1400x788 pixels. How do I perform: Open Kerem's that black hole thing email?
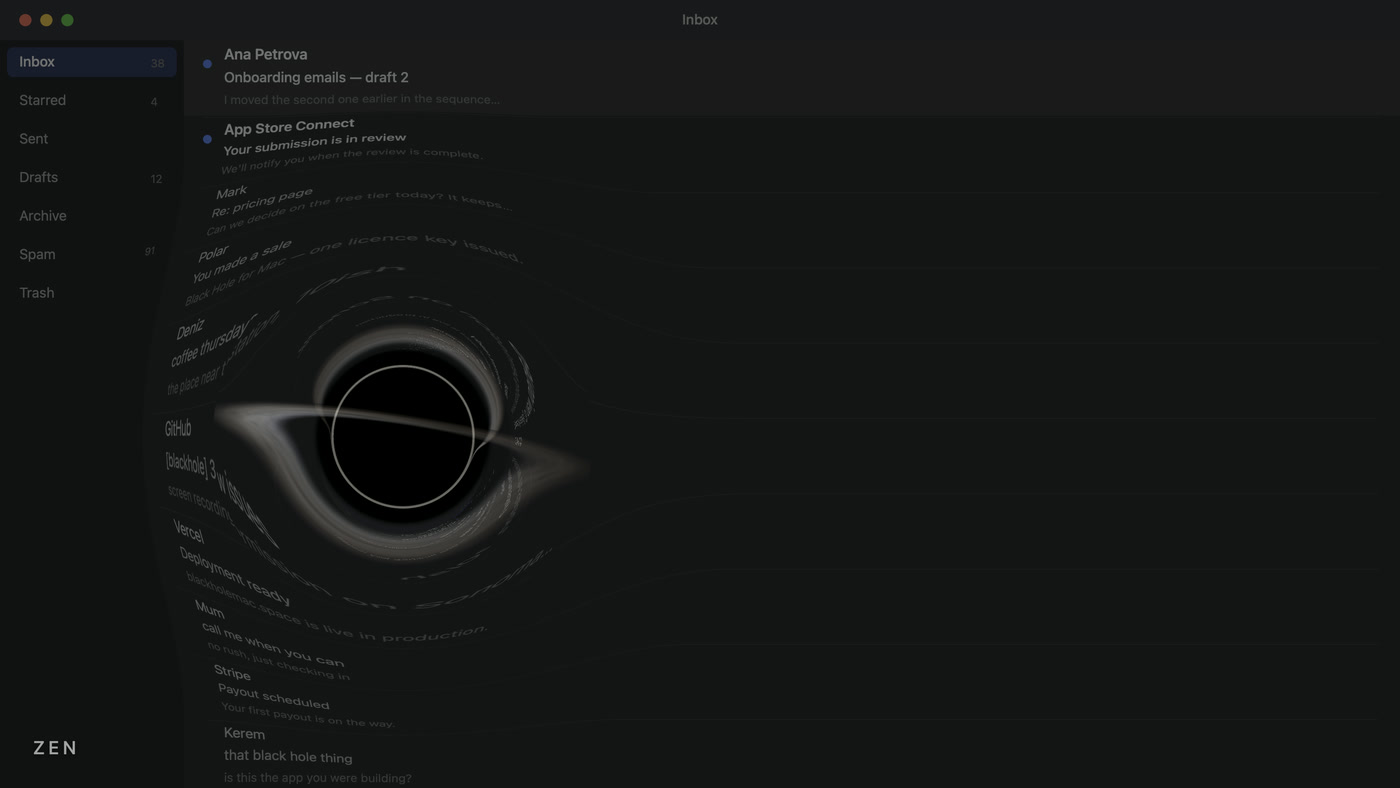[x=318, y=756]
